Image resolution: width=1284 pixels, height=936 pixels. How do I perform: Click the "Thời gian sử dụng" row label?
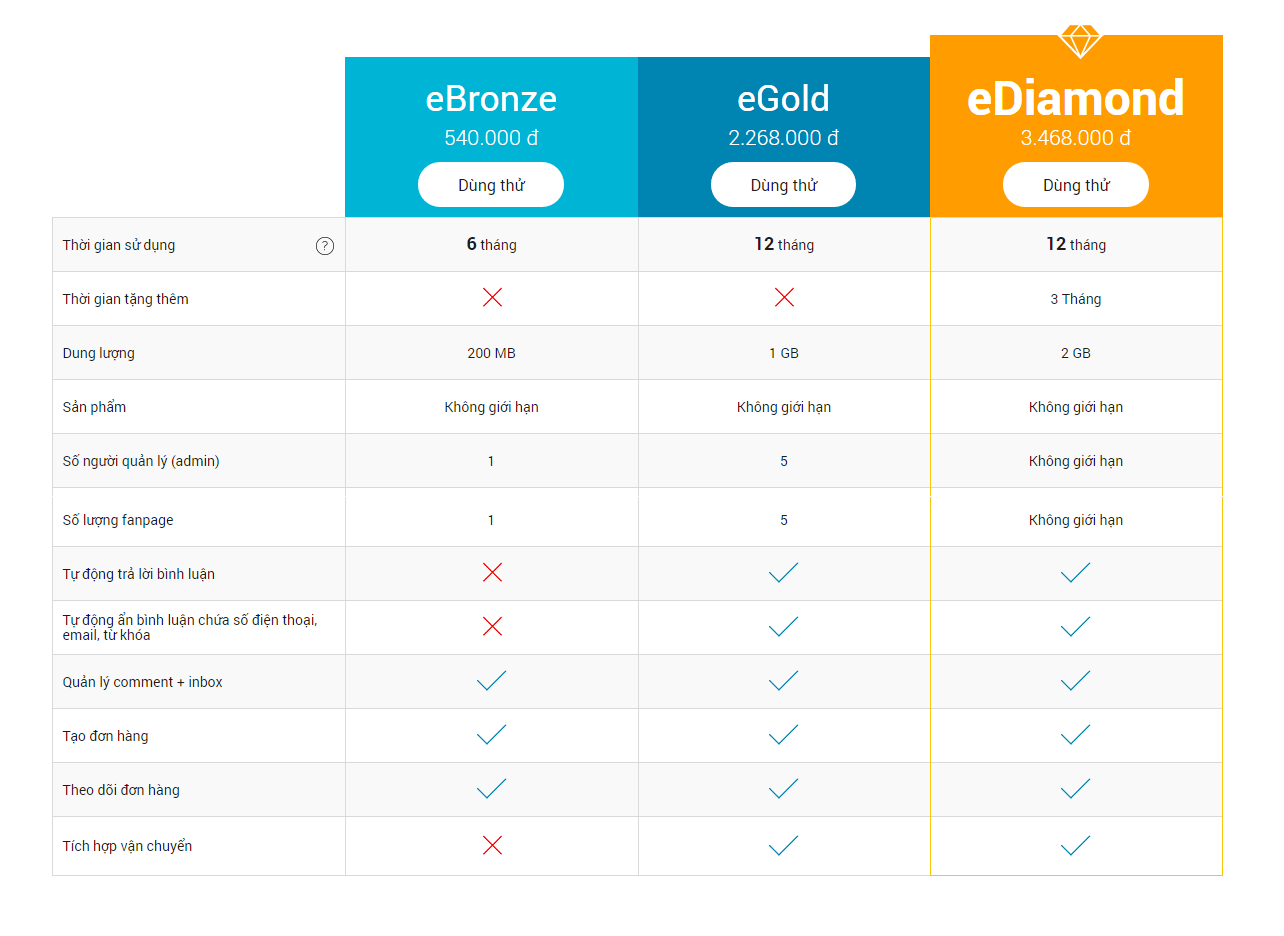pyautogui.click(x=119, y=245)
